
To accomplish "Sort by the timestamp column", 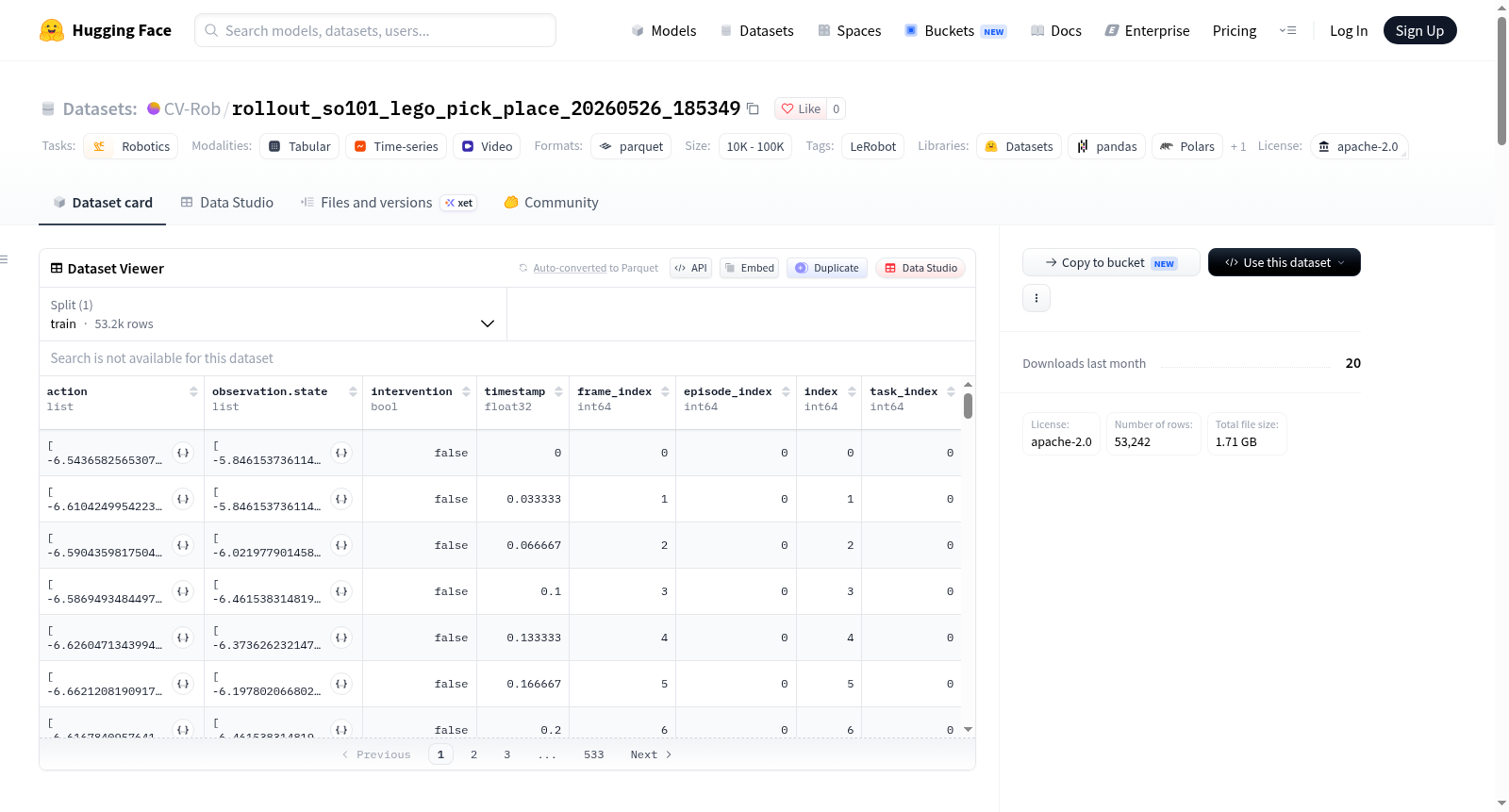I will click(x=558, y=391).
